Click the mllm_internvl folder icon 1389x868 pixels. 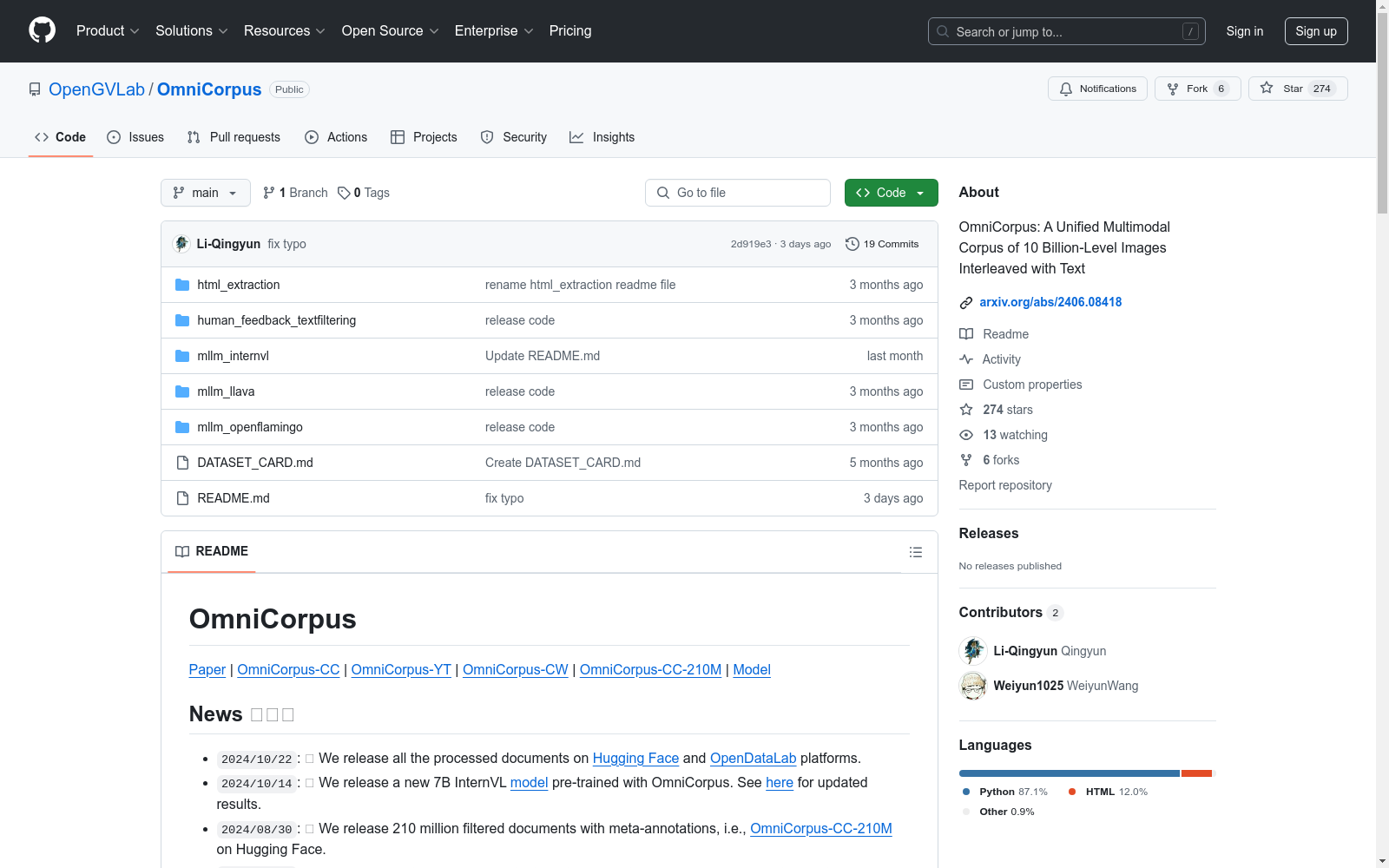[182, 356]
